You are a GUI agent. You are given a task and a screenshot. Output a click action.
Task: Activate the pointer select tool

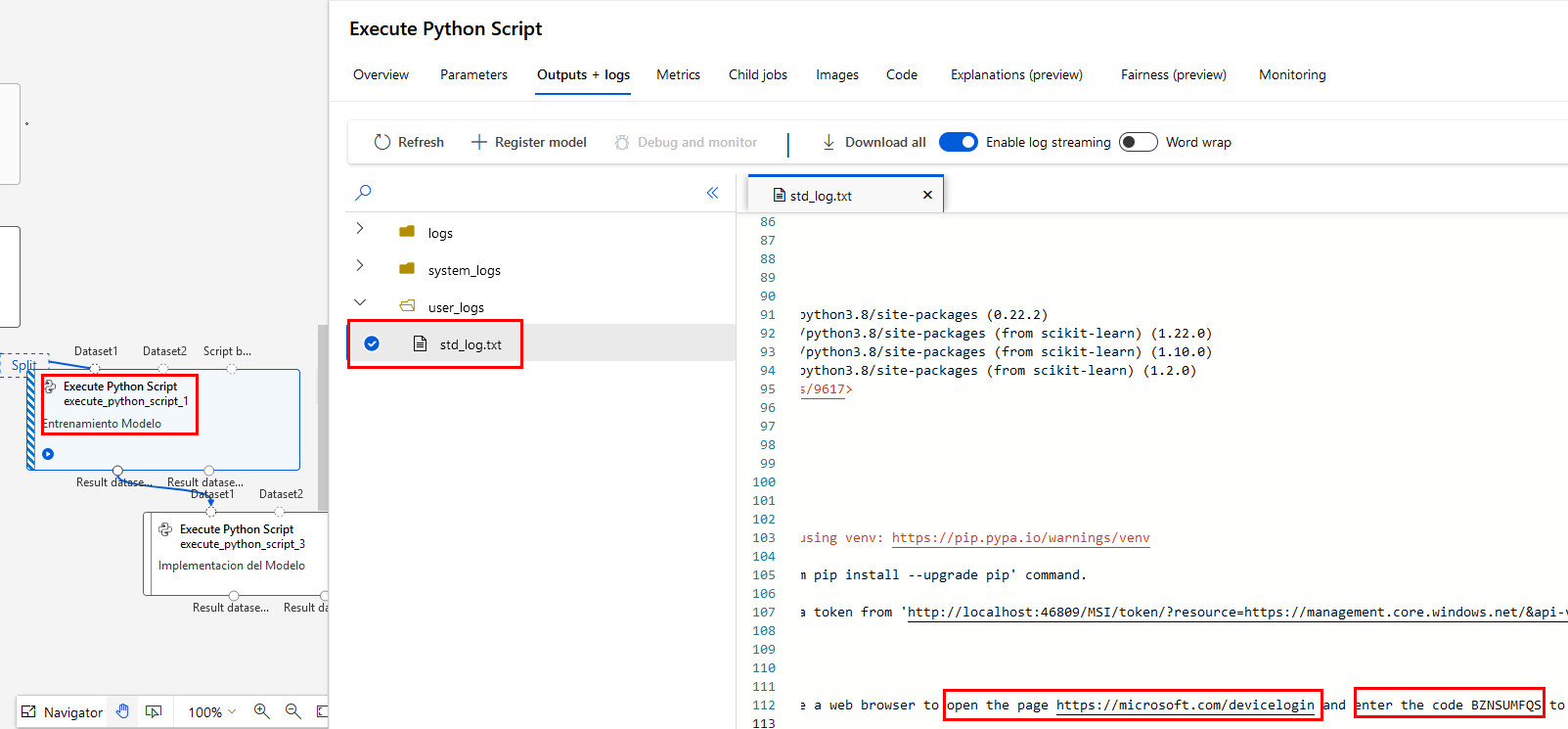(154, 711)
